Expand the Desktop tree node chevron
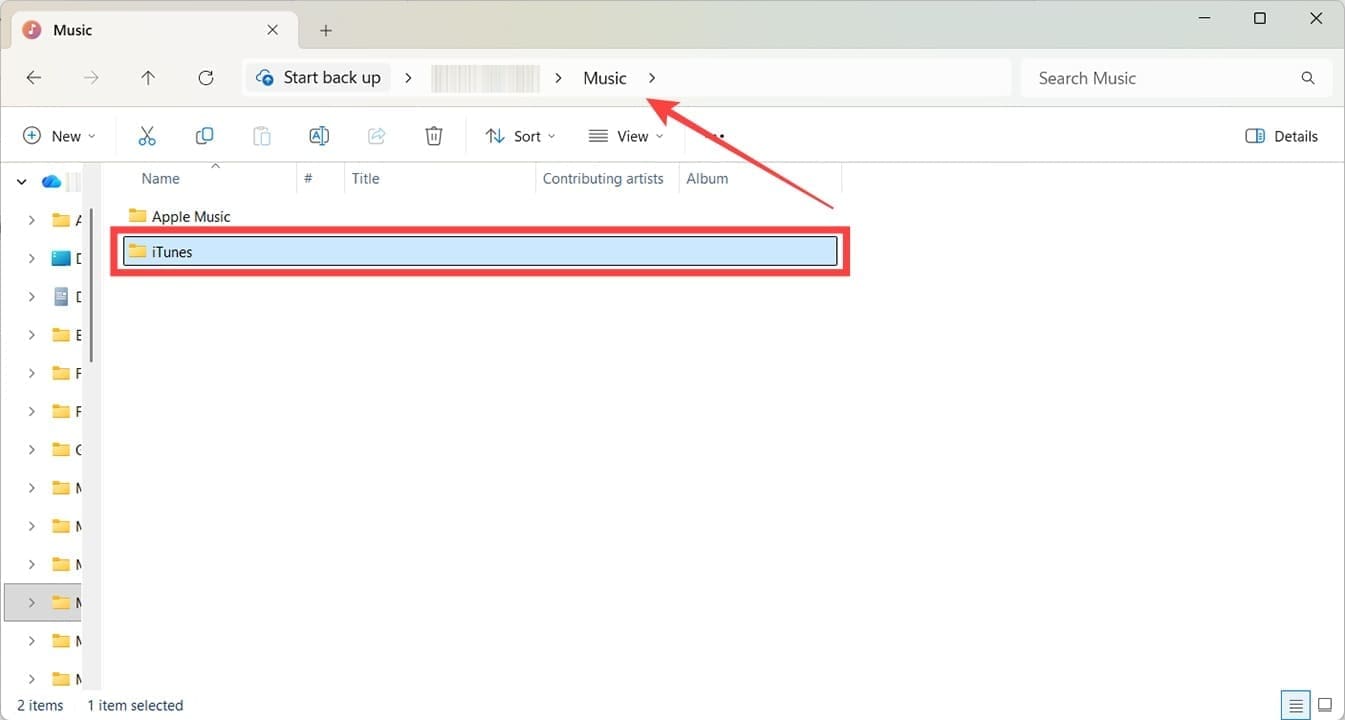 coord(31,258)
